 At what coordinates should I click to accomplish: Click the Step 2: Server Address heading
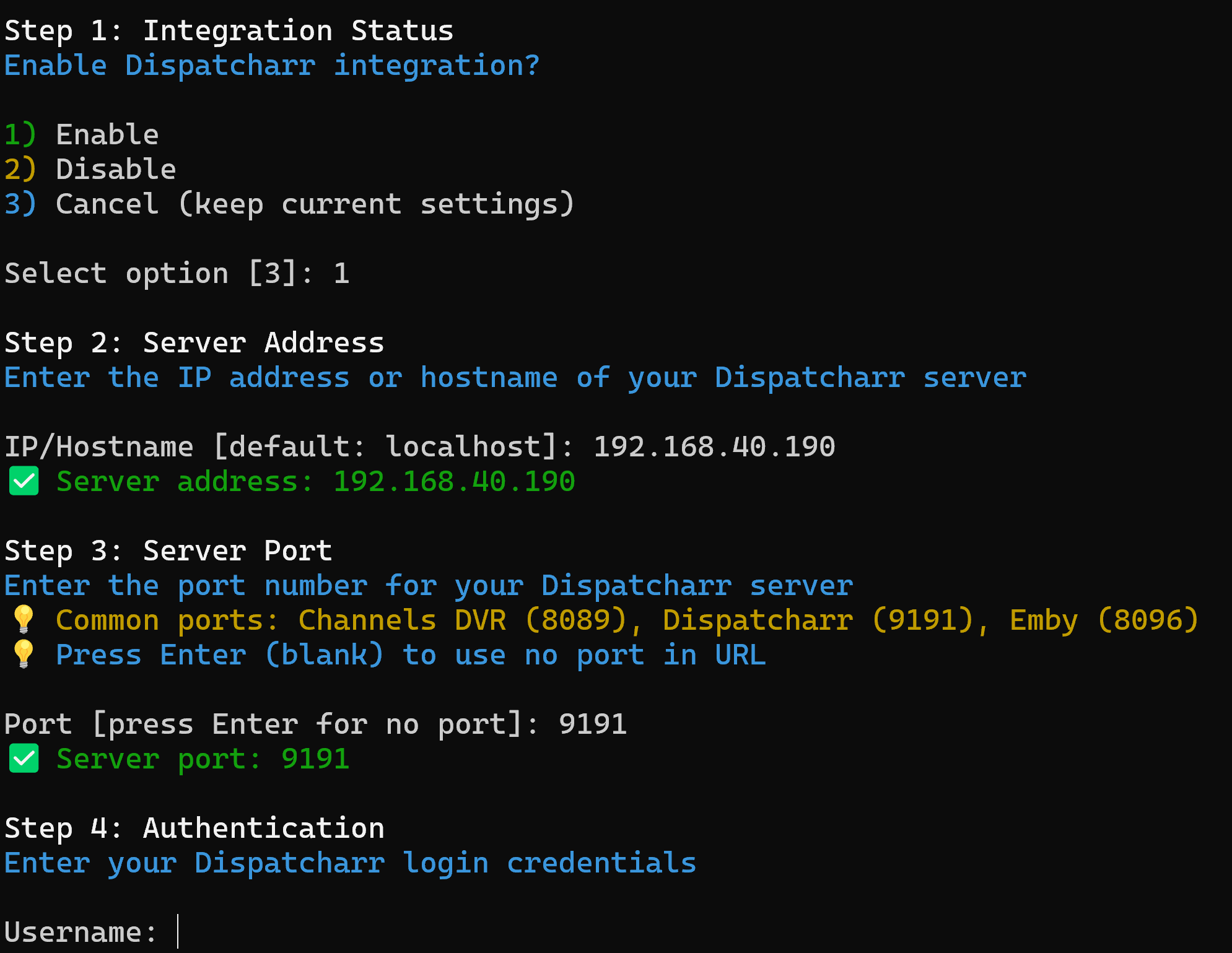[194, 342]
